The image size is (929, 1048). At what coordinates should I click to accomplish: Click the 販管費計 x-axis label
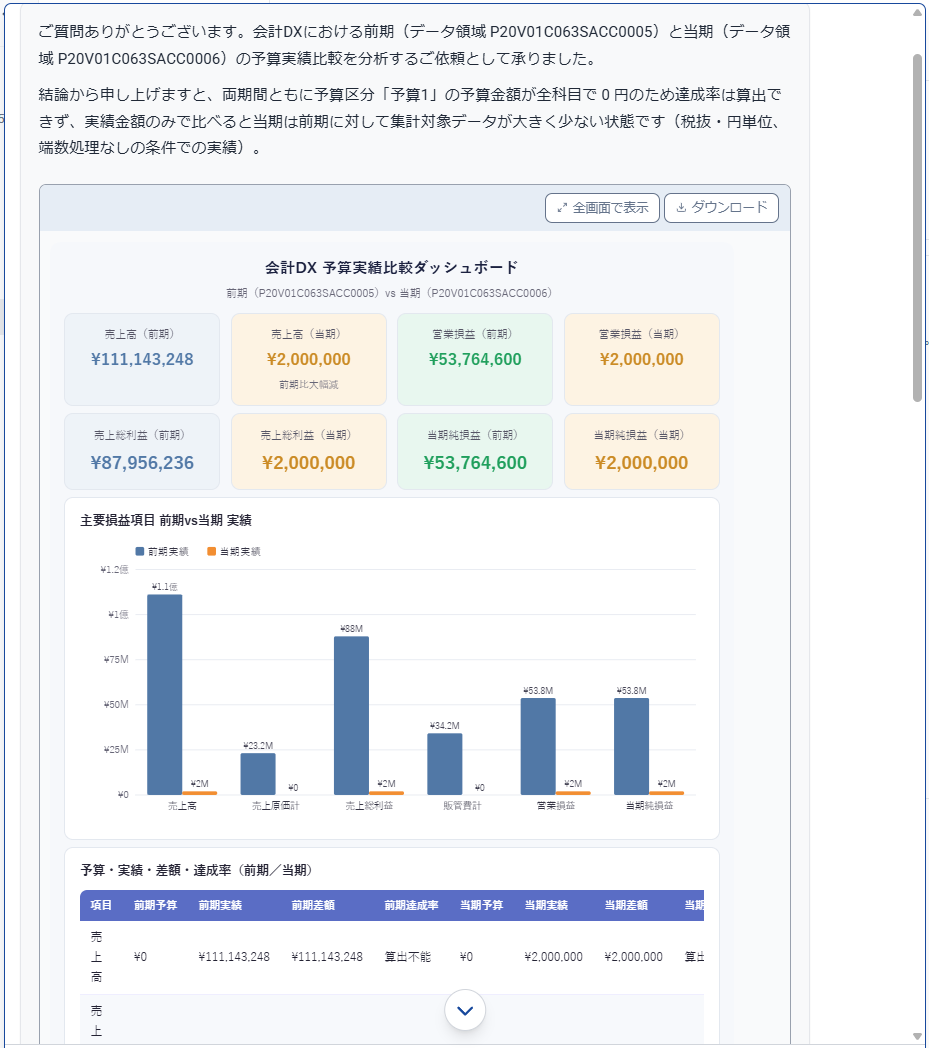[462, 805]
